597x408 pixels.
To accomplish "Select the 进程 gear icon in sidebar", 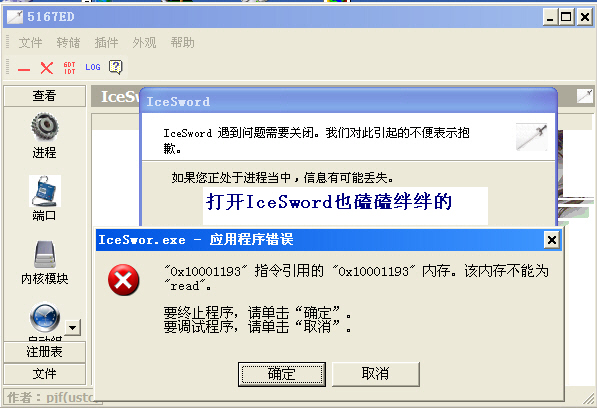I will click(45, 127).
